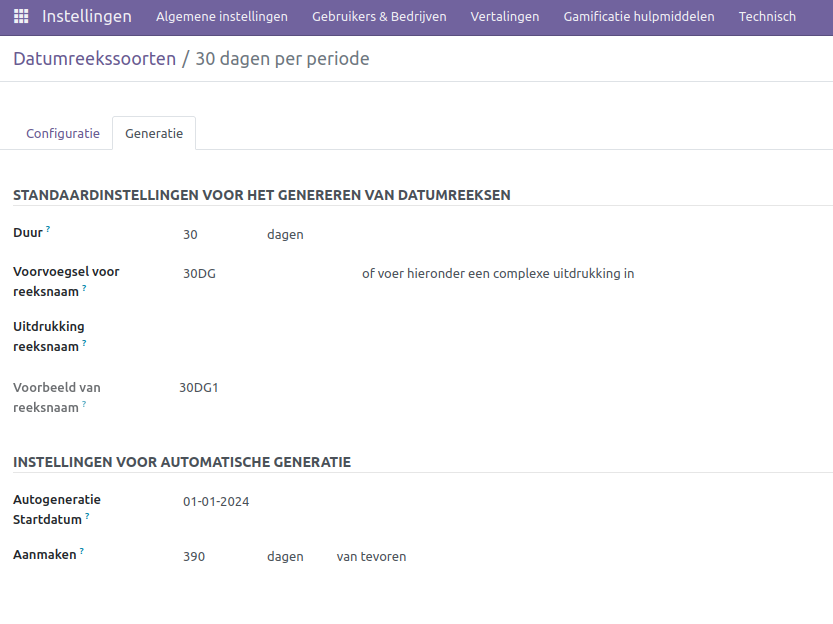Click the help icon for Autogeneratie Startdatum
This screenshot has height=624, width=833.
click(87, 515)
